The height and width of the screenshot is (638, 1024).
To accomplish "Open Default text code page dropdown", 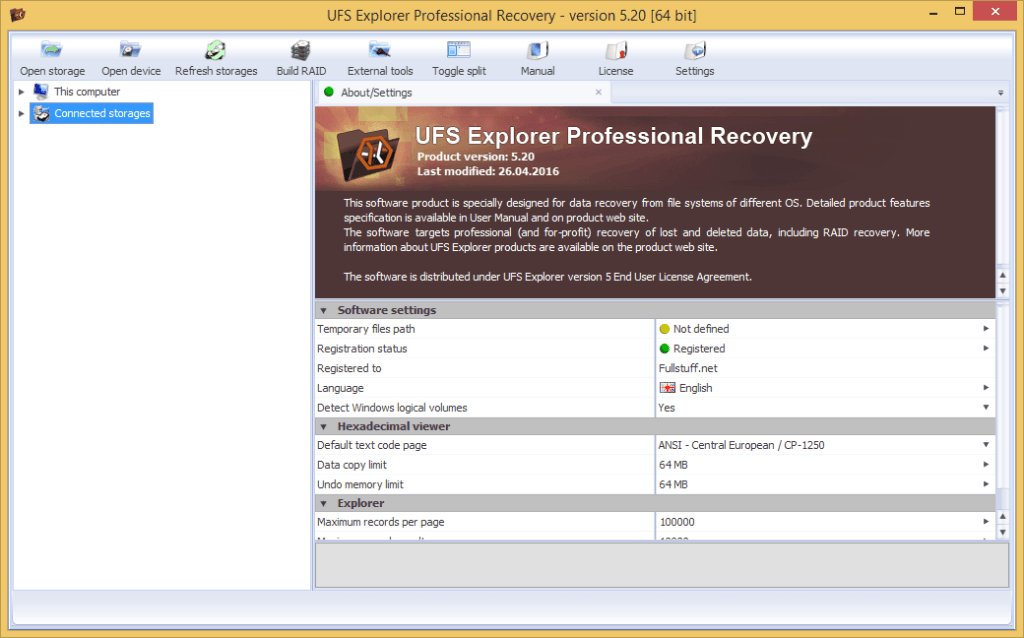I will (x=986, y=444).
